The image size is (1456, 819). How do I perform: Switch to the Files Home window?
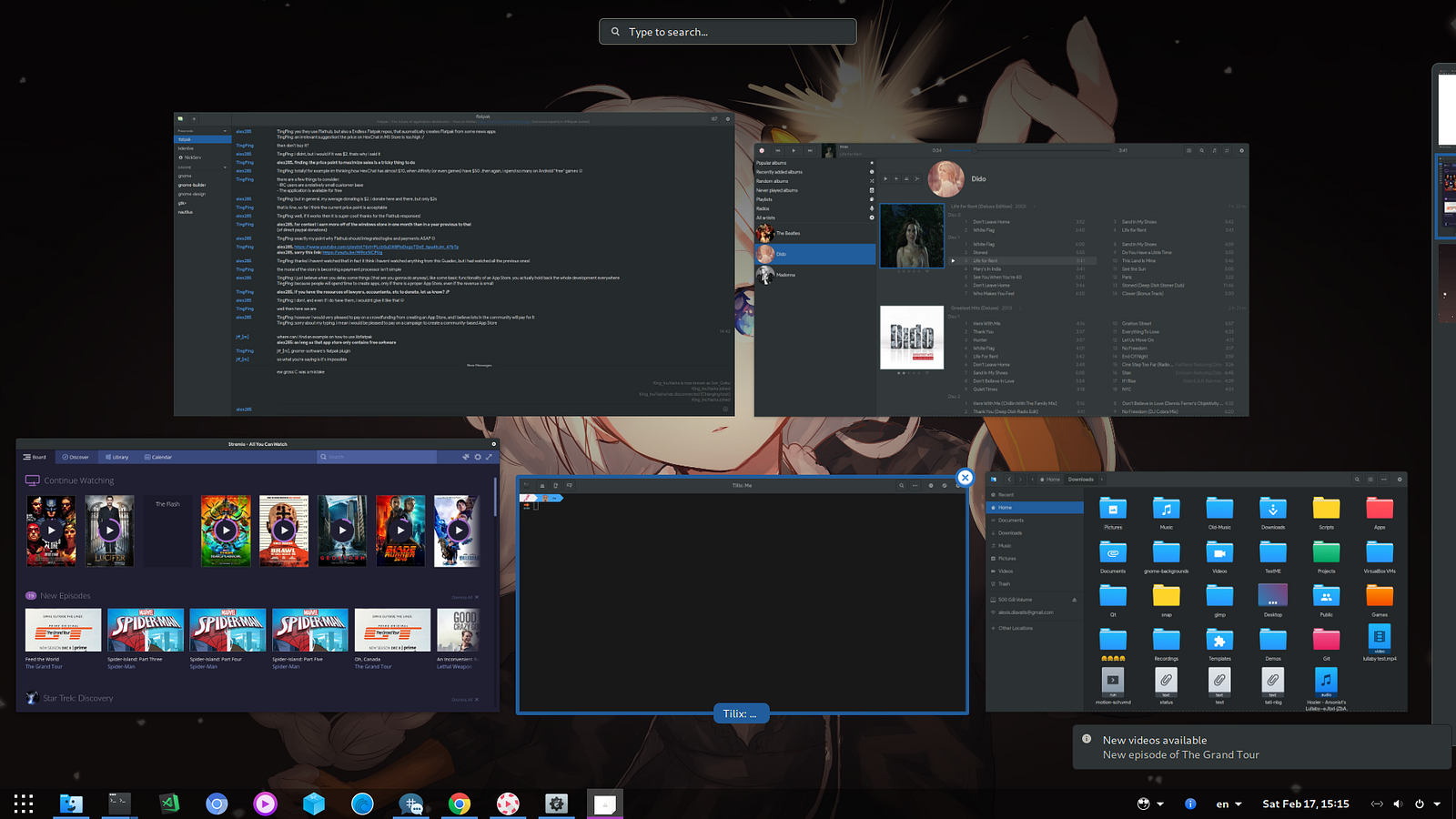click(1197, 591)
